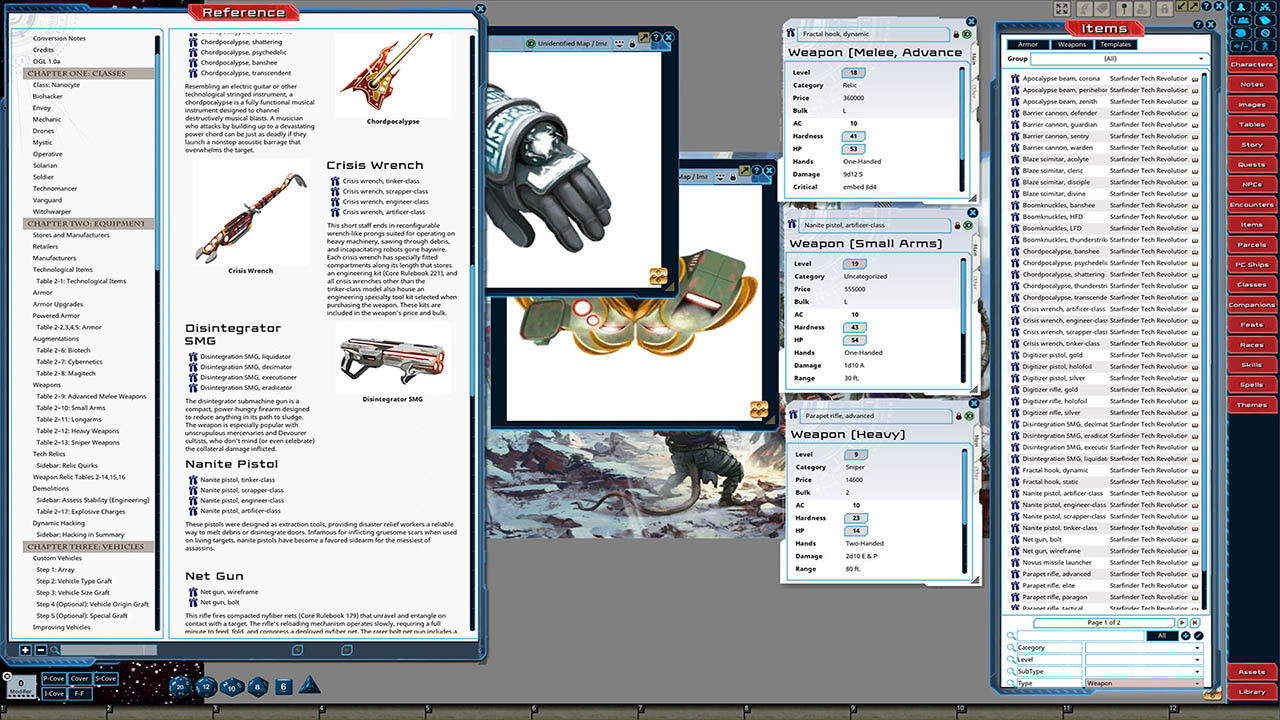The height and width of the screenshot is (720, 1280).
Task: Select the Templates tab in Items
Action: tap(1113, 44)
